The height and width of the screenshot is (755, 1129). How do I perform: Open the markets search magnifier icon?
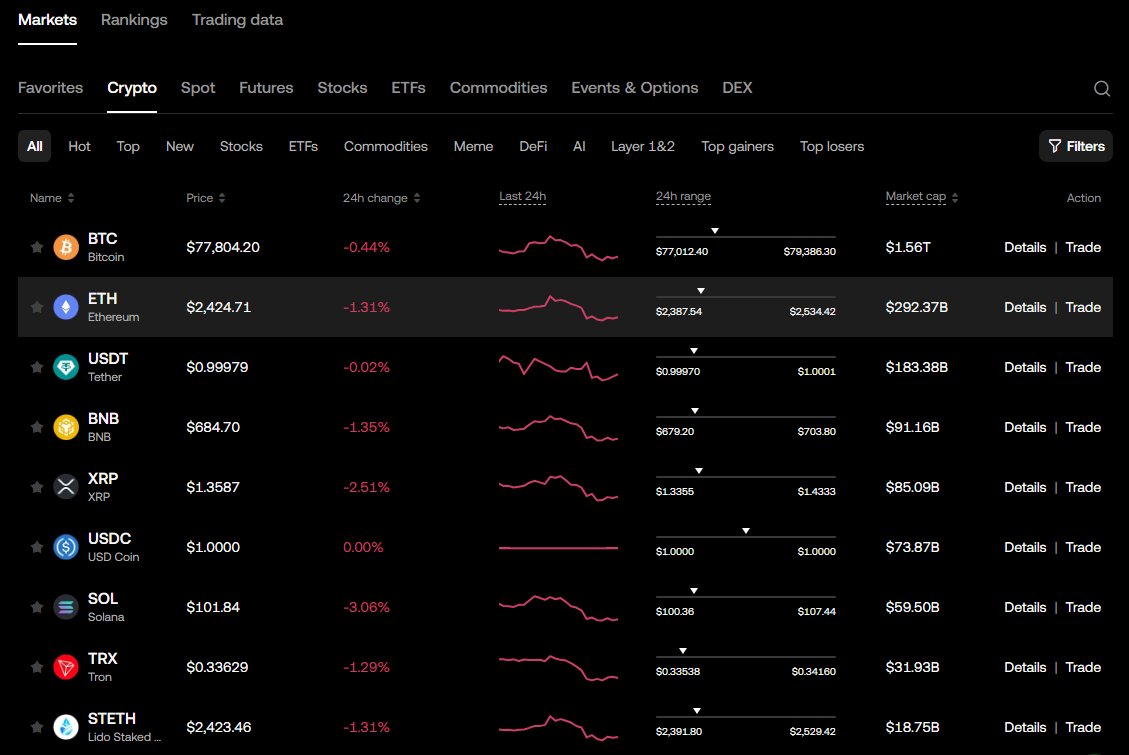[x=1102, y=89]
